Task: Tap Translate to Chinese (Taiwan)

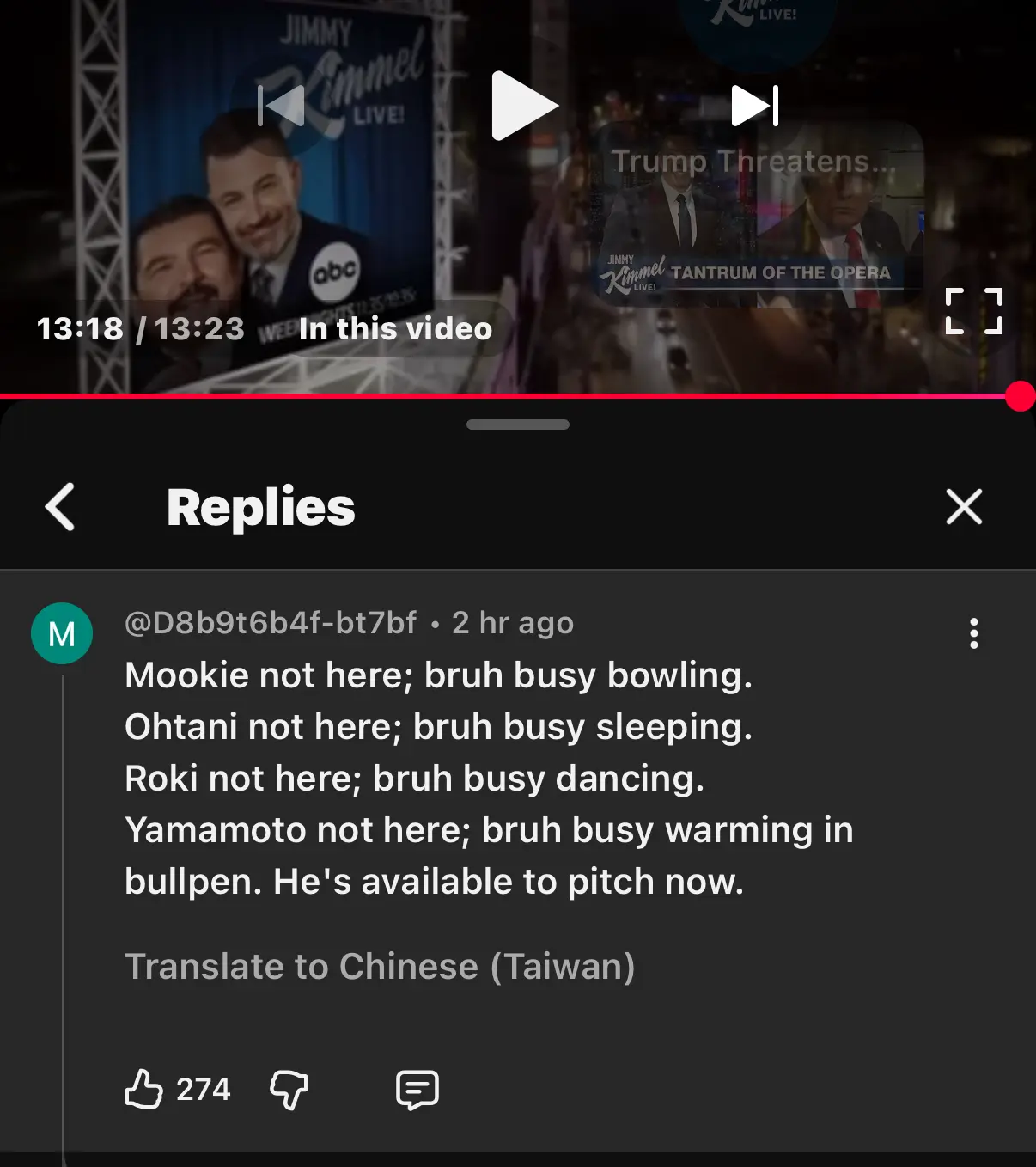Action: coord(380,967)
